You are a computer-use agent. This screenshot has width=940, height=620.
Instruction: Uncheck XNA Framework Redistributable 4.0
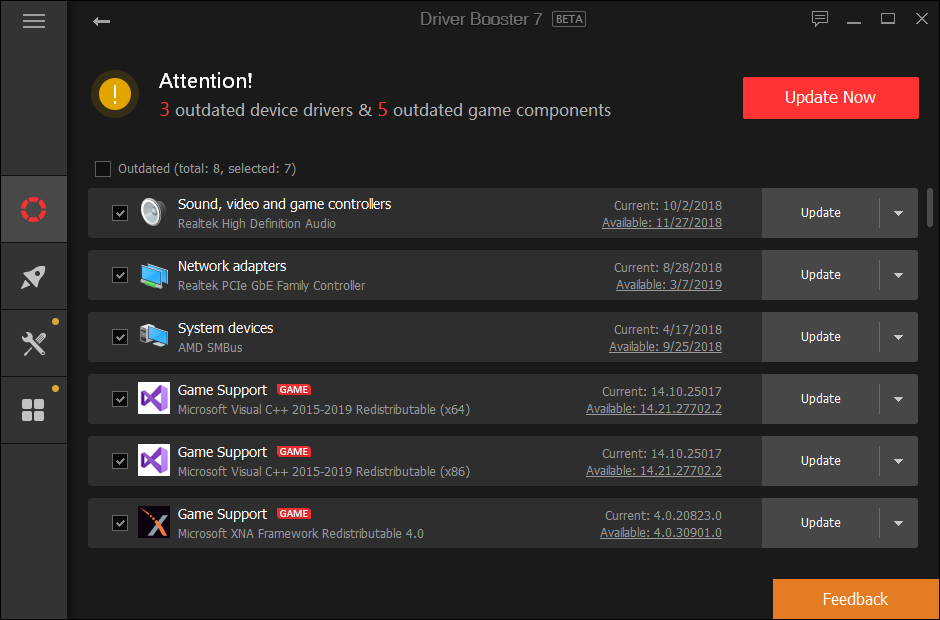tap(120, 523)
